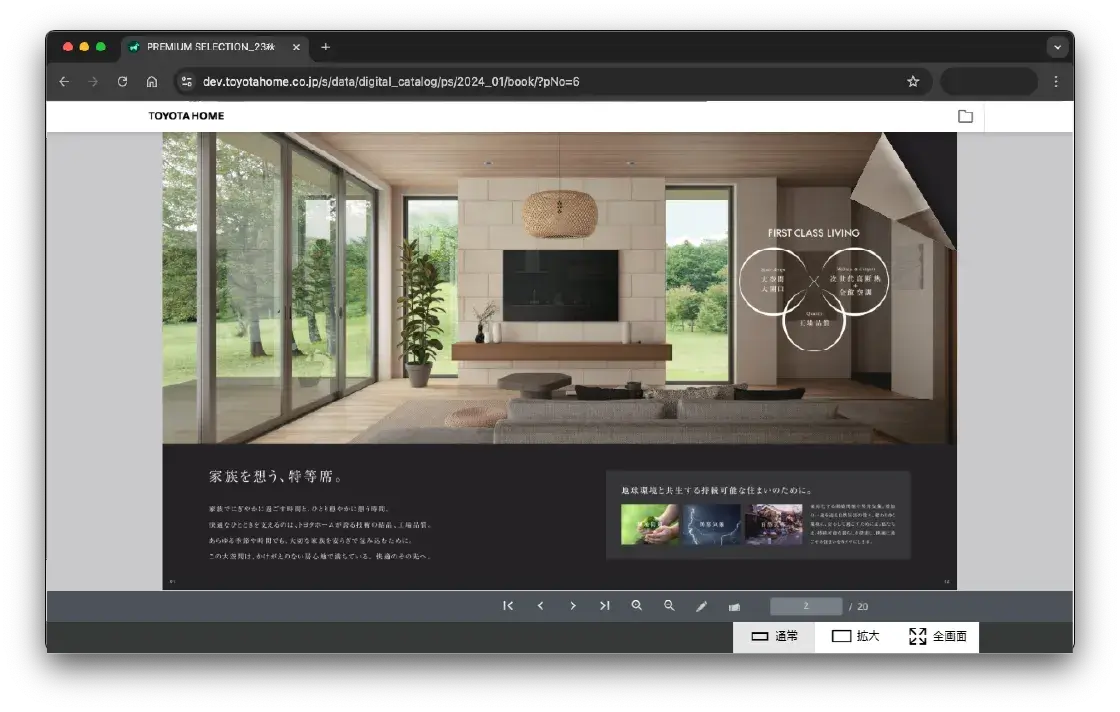Click the TOYOTA HOME logo link
Image resolution: width=1120 pixels, height=712 pixels.
click(186, 116)
